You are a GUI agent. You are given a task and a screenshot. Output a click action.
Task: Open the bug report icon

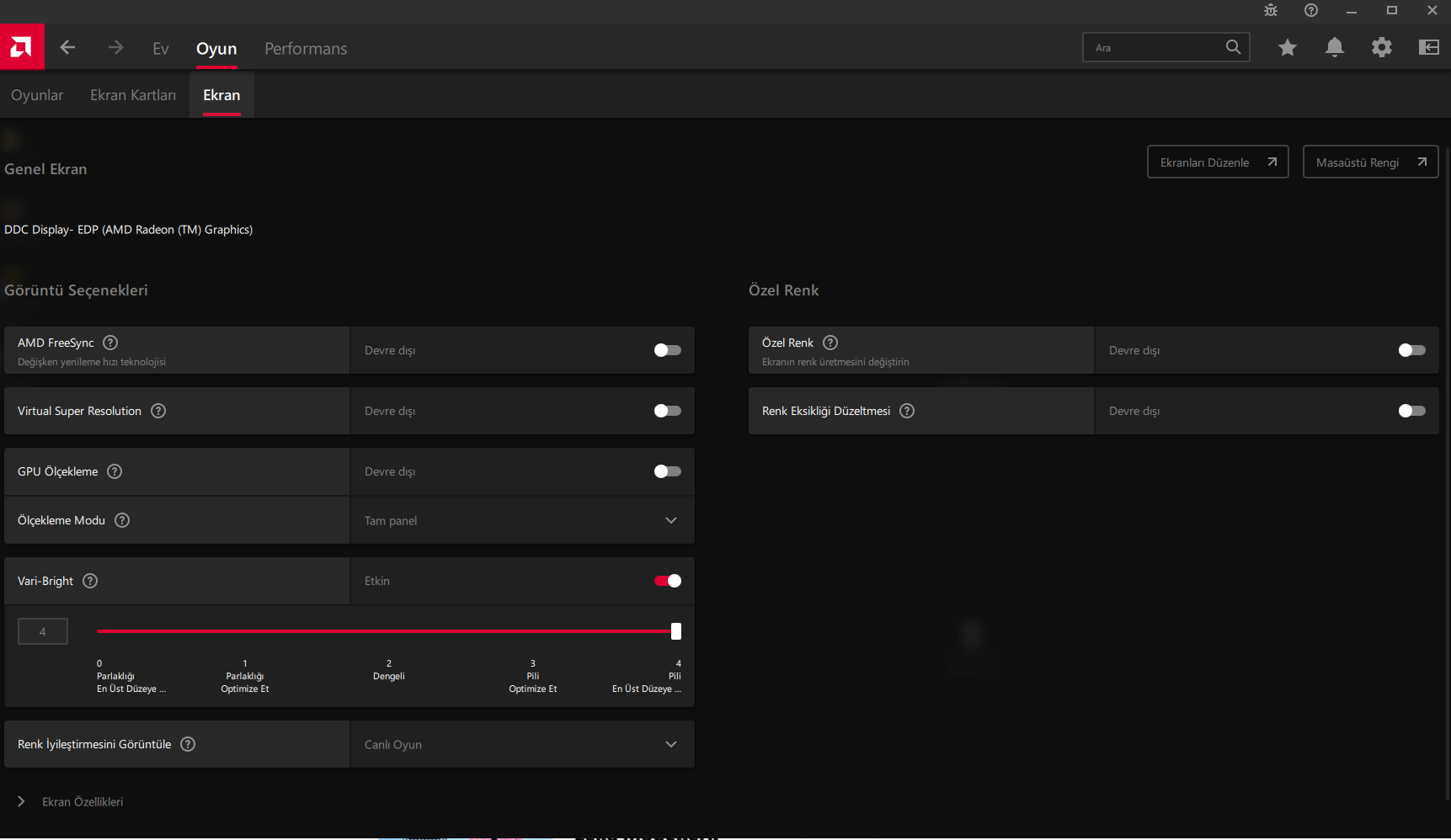[1271, 10]
